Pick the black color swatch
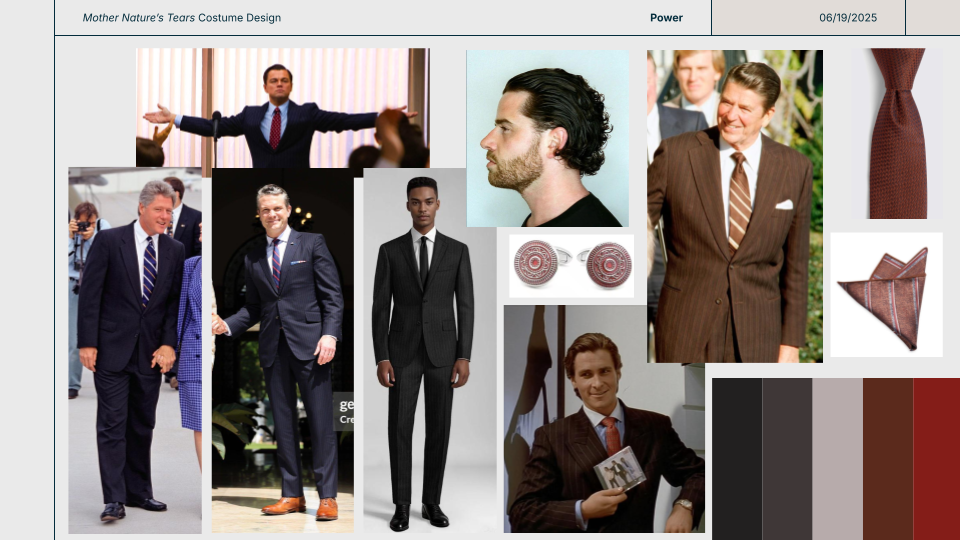The width and height of the screenshot is (960, 540). pos(736,458)
